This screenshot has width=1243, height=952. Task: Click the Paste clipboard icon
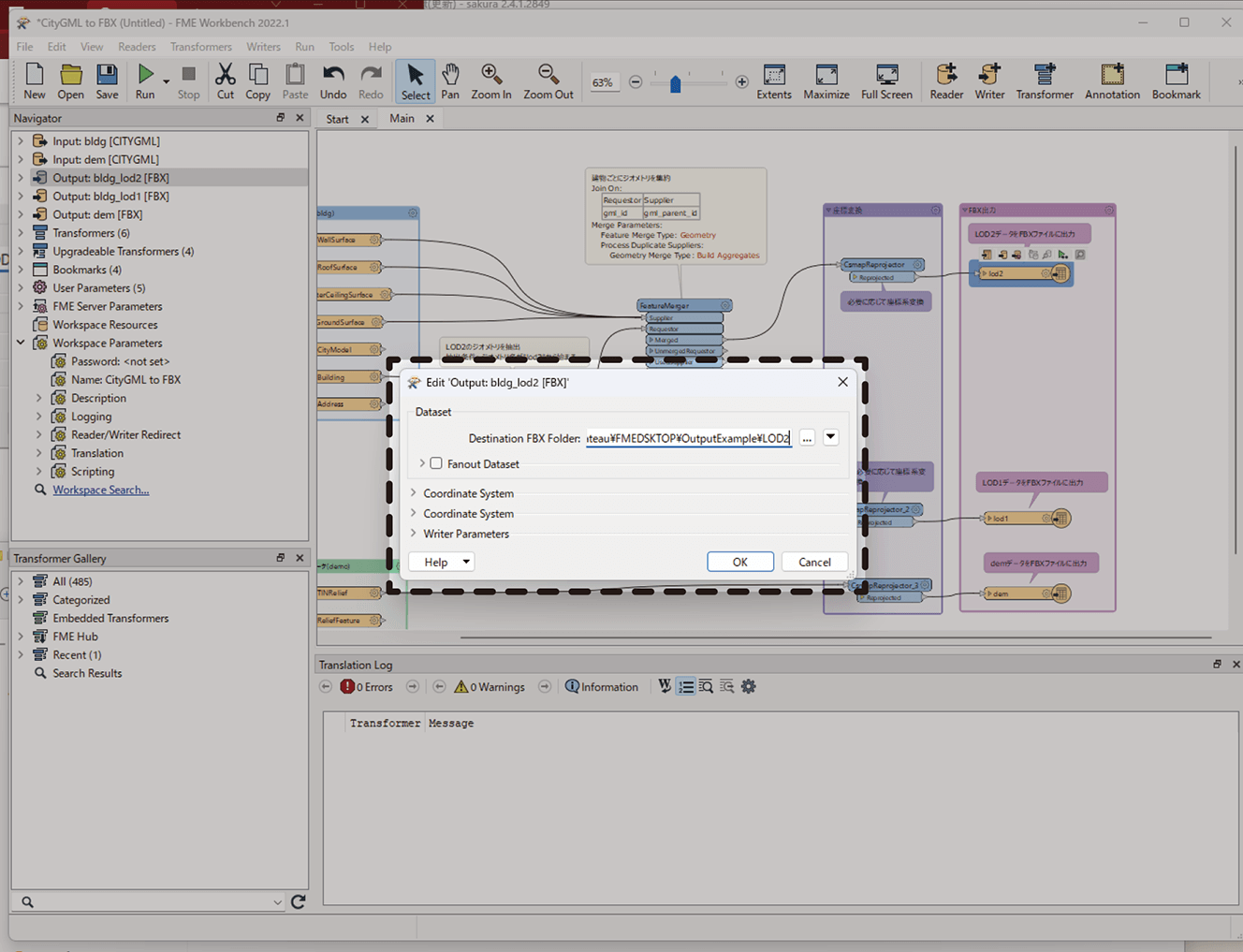coord(295,81)
